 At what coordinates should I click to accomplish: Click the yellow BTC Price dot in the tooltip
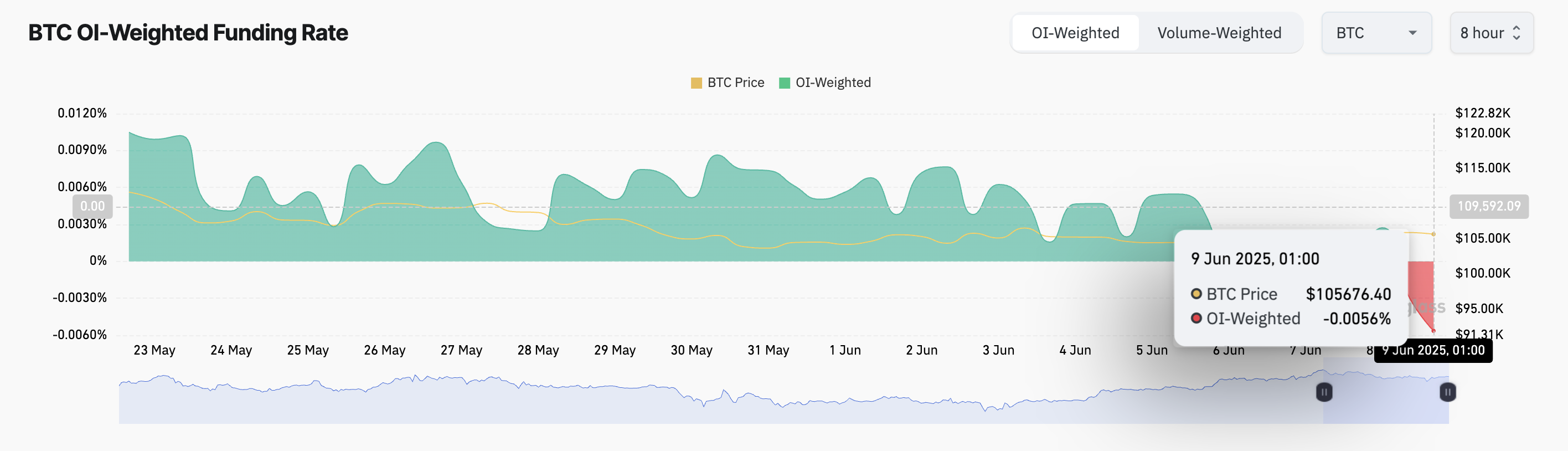[x=1196, y=294]
